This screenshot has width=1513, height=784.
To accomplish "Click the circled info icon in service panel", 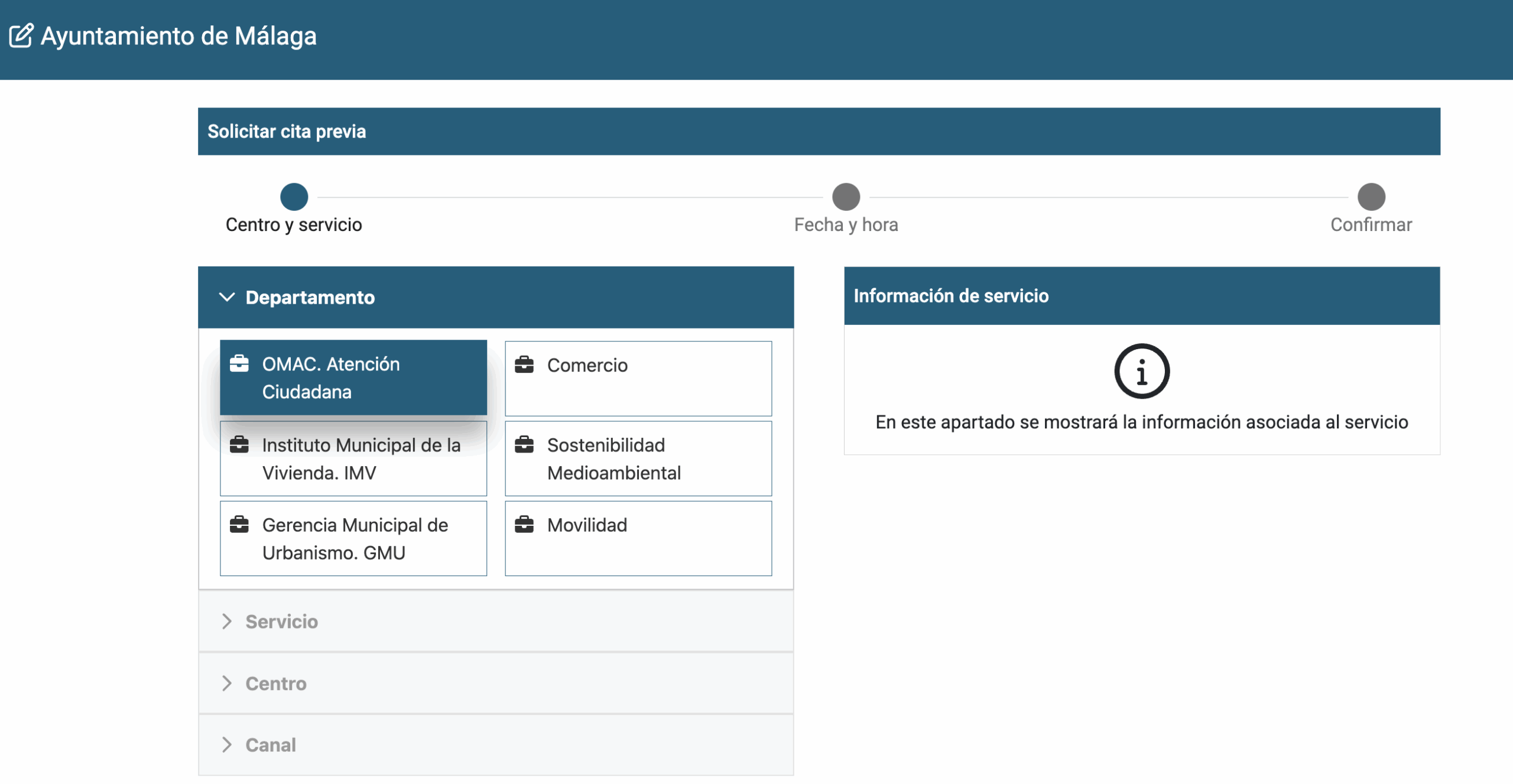I will coord(1141,372).
